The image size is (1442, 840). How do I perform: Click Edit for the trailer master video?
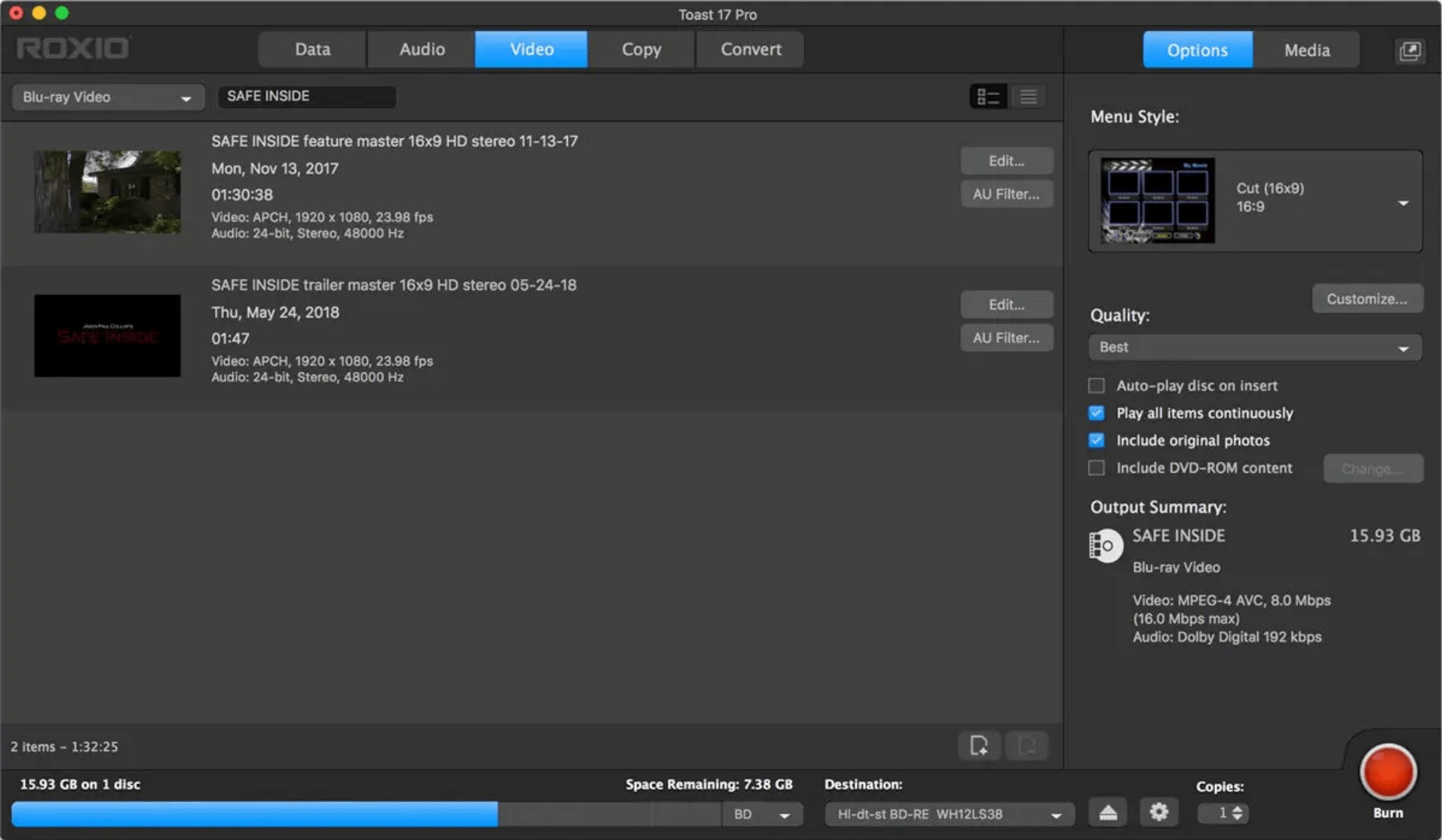[1006, 305]
